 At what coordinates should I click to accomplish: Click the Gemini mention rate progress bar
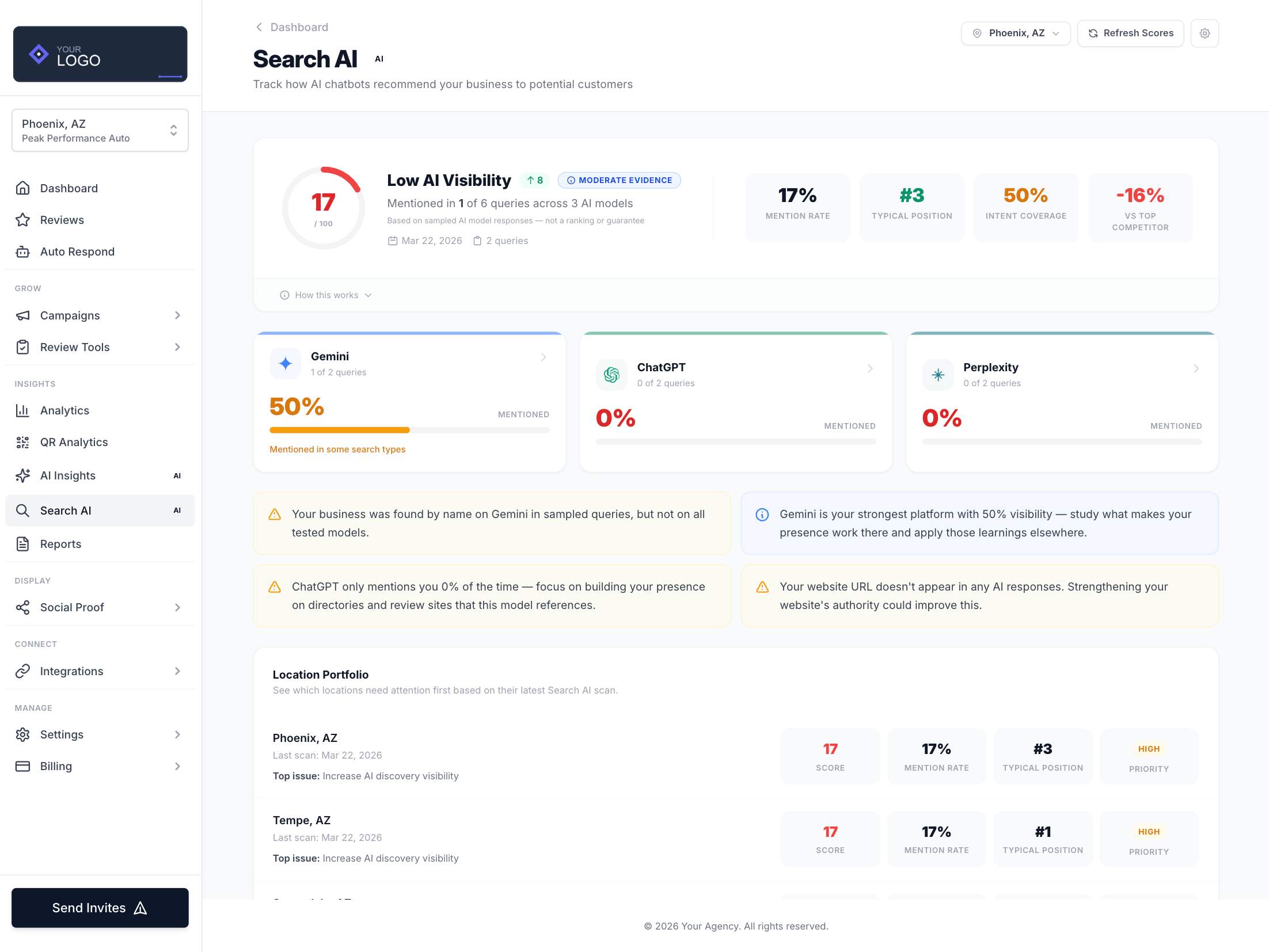(x=409, y=430)
